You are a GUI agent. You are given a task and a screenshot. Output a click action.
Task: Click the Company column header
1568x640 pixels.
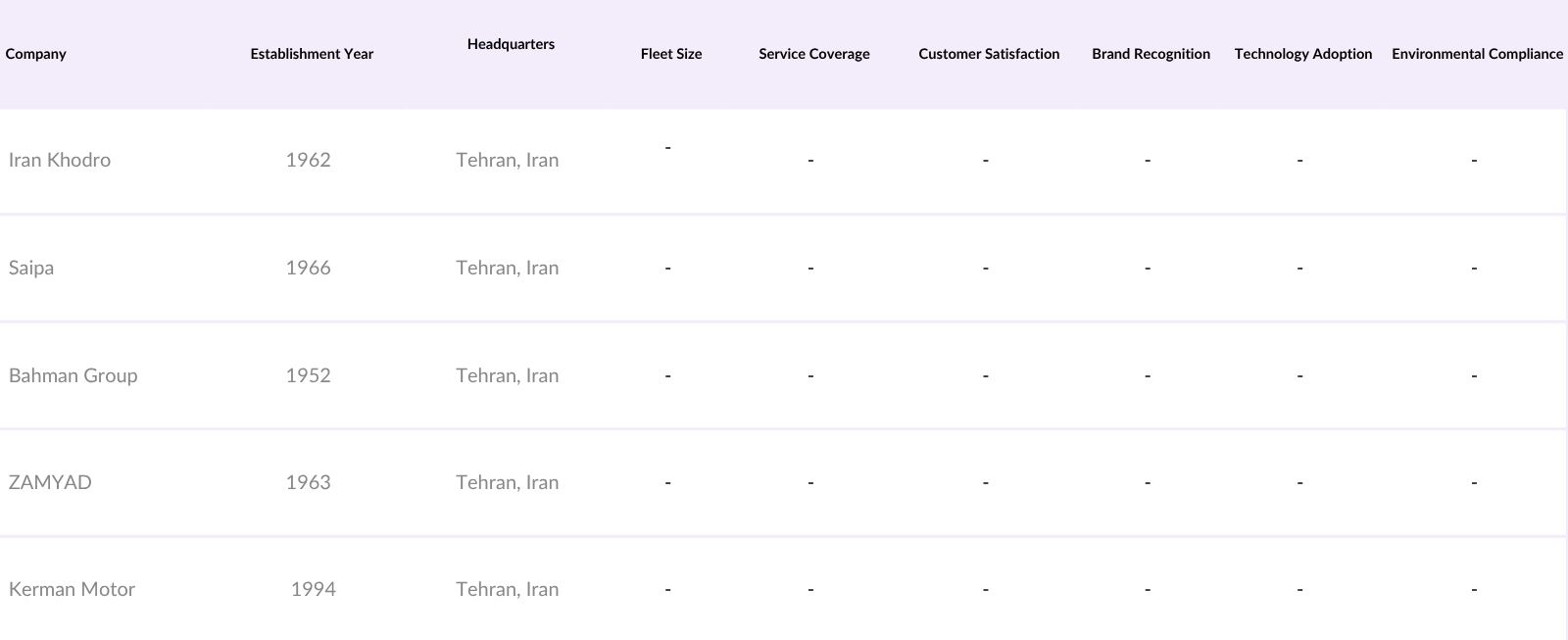(36, 54)
